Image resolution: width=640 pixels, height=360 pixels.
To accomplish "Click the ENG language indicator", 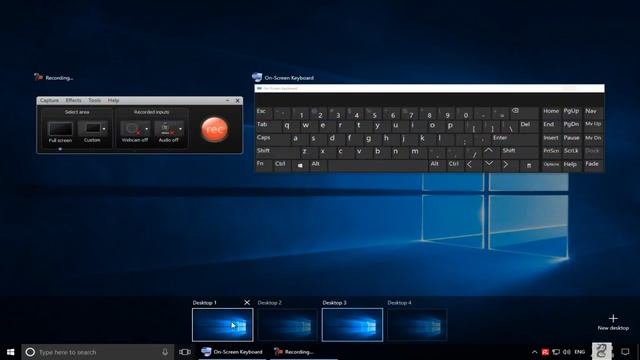I will coord(580,352).
